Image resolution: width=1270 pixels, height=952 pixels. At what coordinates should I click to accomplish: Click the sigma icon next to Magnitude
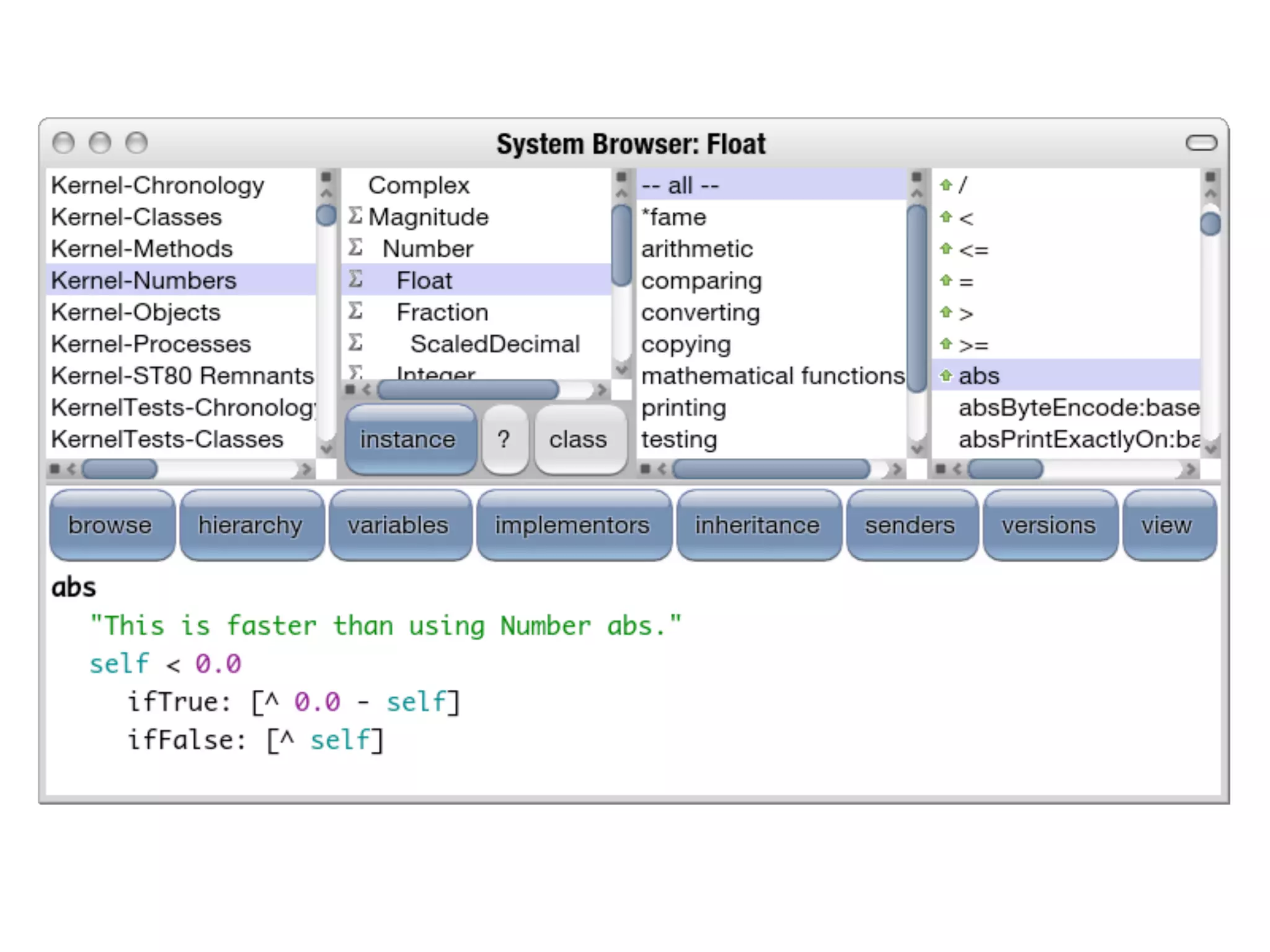355,216
